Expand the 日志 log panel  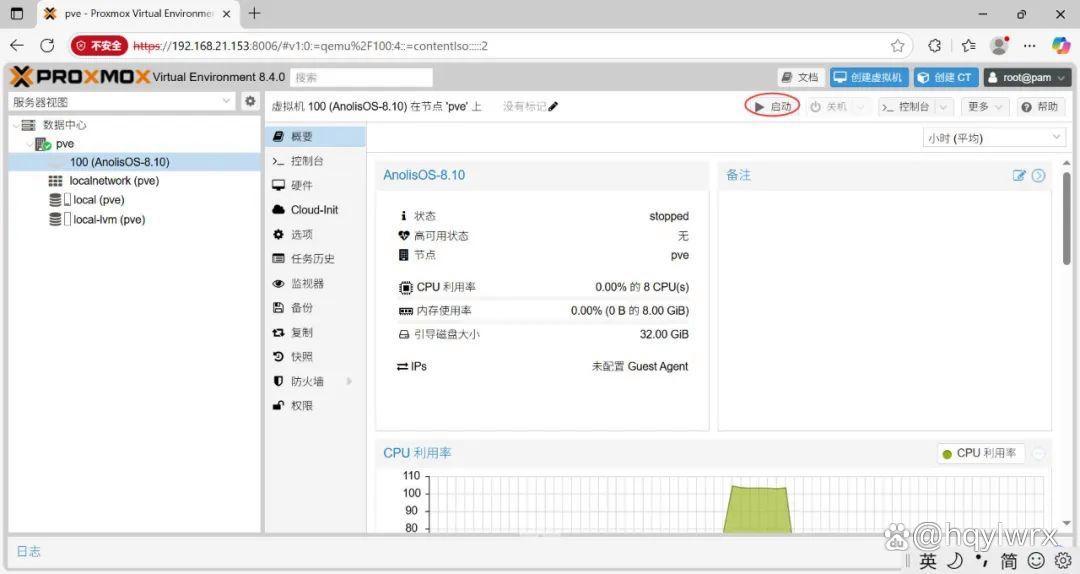tap(29, 551)
